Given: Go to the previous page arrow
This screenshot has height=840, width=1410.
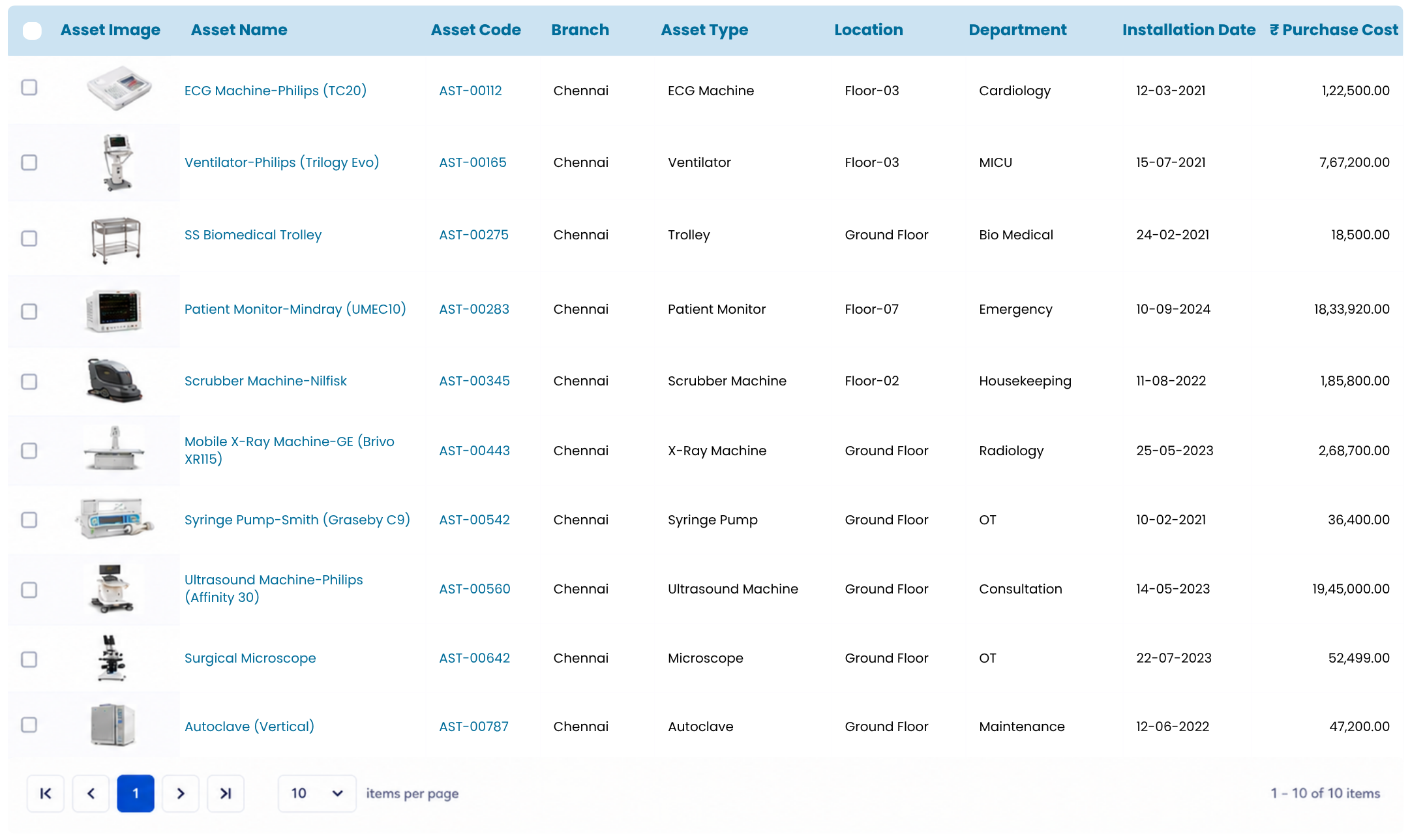Looking at the screenshot, I should [91, 793].
